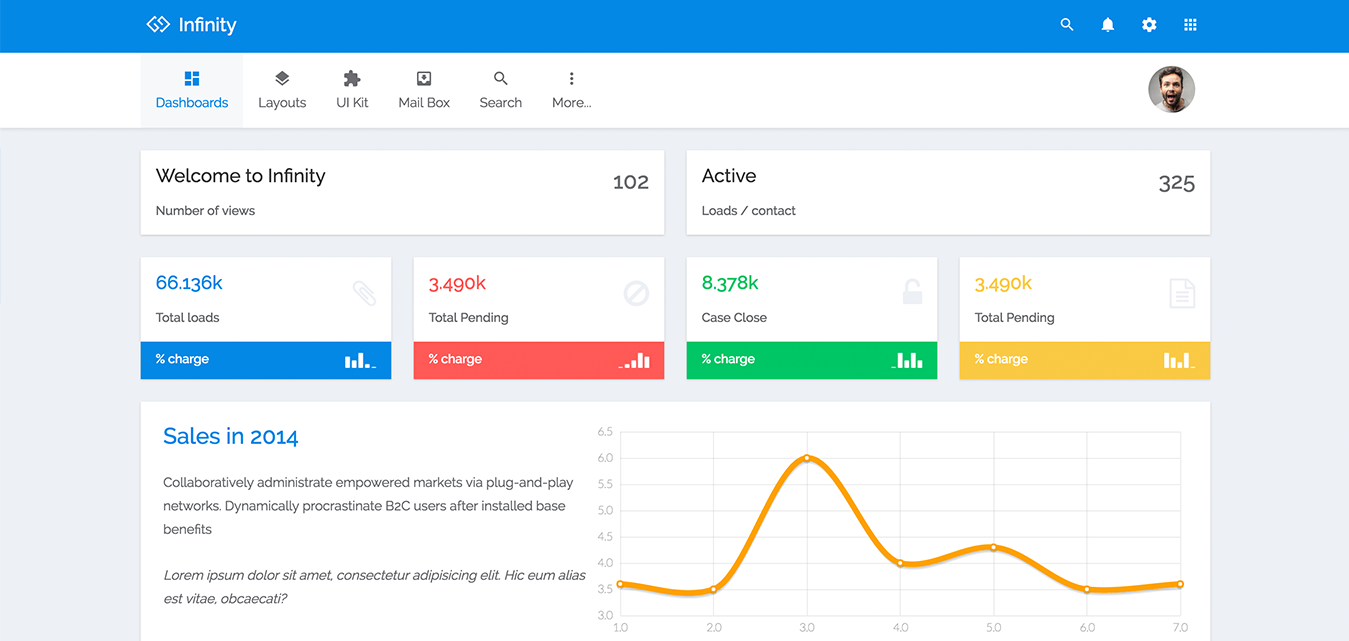
Task: Click the chart peak point at 3.0
Action: [x=807, y=458]
